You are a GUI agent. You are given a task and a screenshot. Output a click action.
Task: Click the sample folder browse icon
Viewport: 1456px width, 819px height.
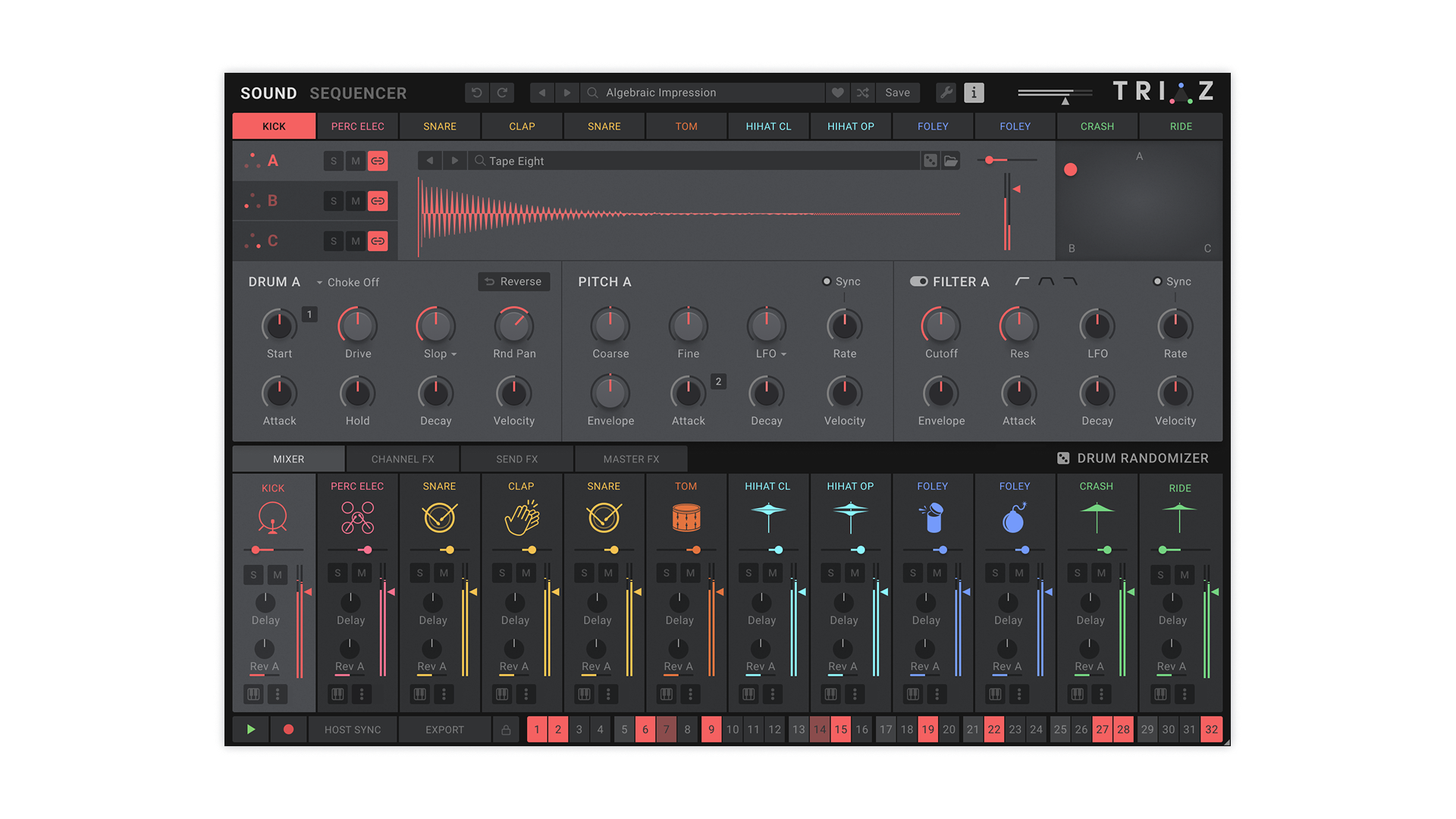pyautogui.click(x=951, y=161)
